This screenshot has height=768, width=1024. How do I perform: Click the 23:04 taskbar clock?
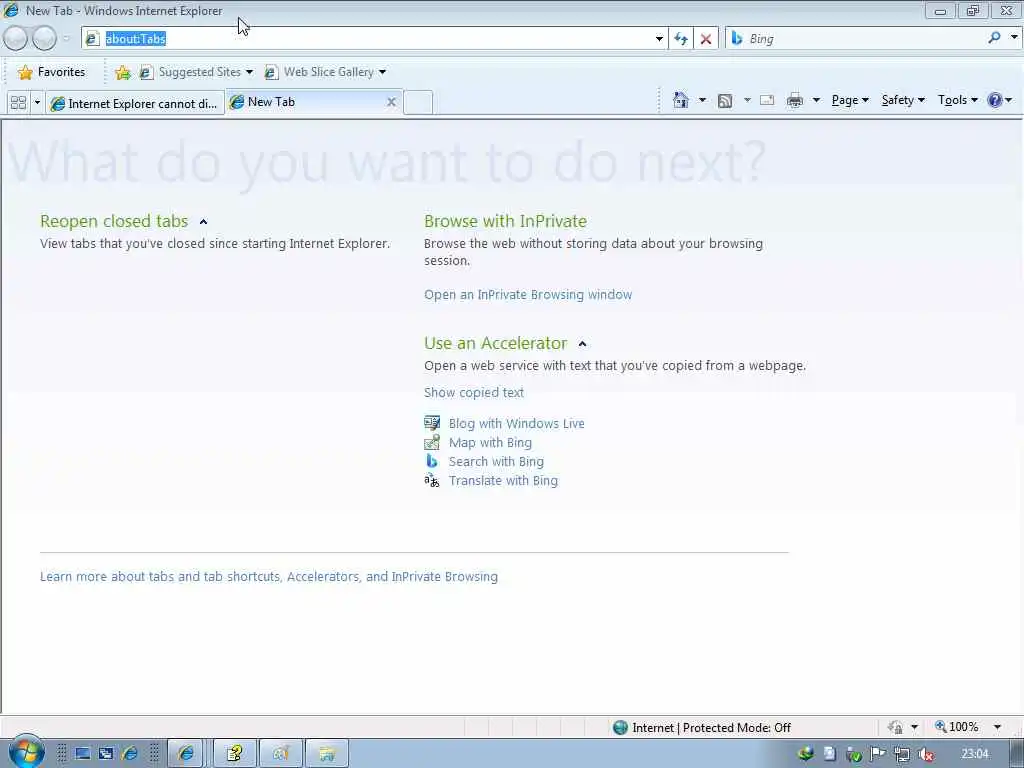click(x=974, y=754)
